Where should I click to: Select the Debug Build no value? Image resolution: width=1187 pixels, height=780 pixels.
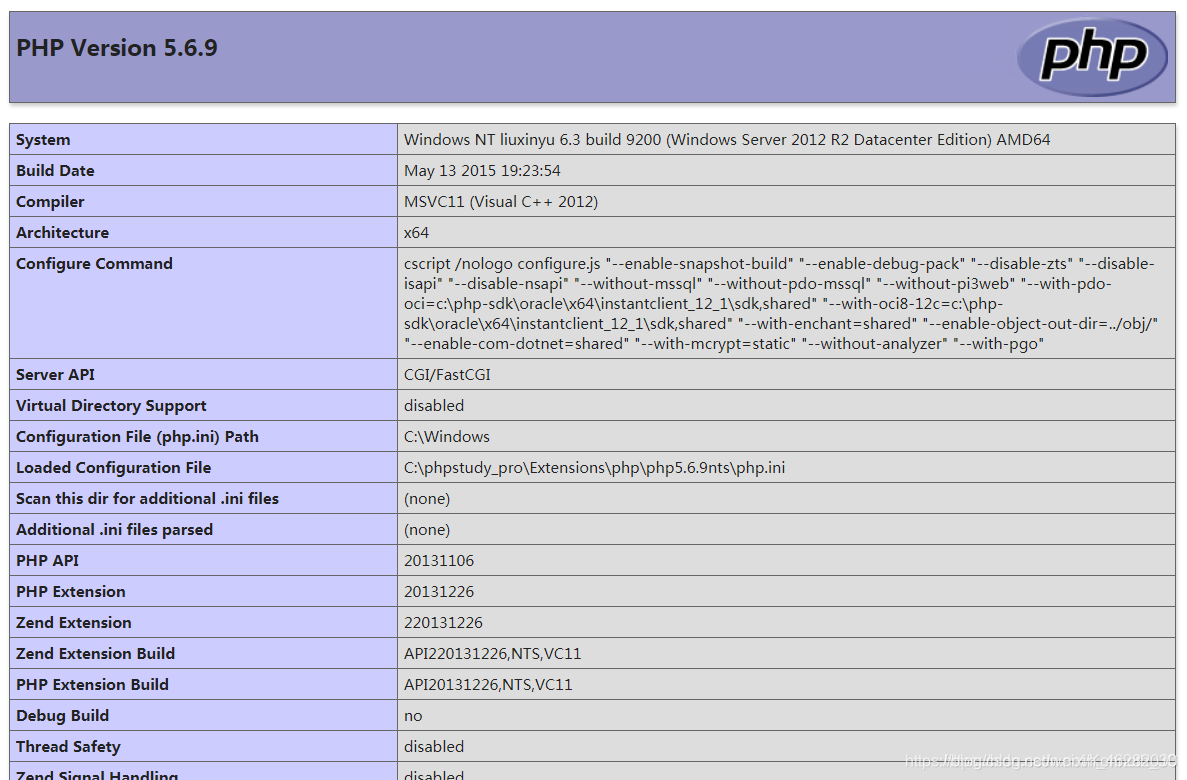point(411,715)
